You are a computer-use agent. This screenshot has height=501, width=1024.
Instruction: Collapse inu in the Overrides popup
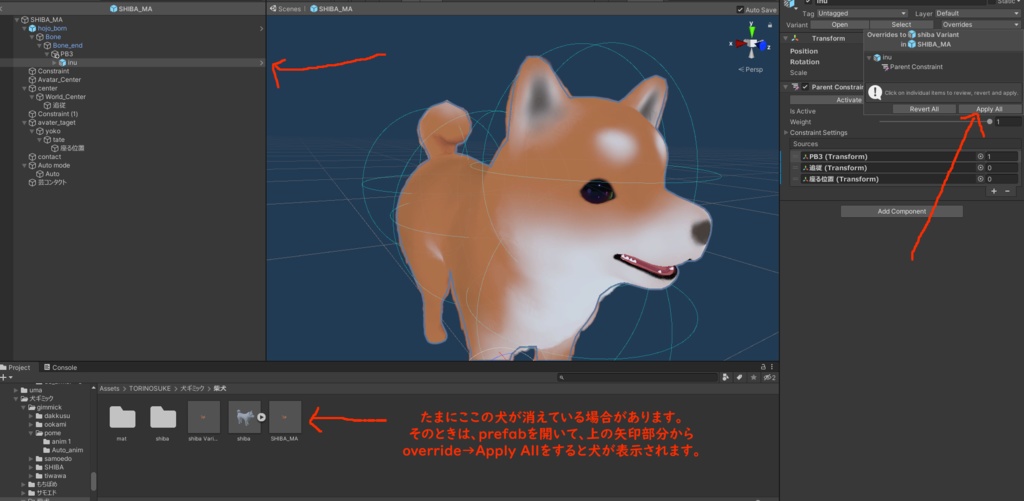[869, 57]
